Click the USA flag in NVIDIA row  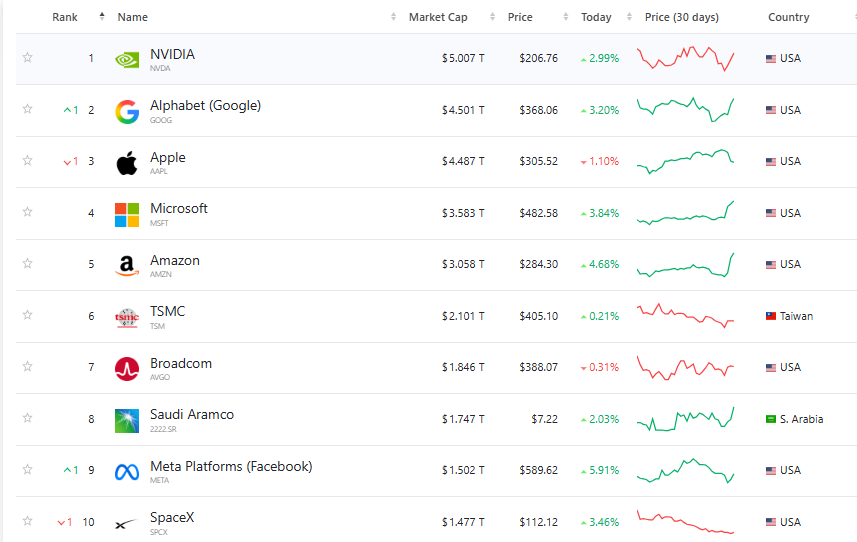pos(771,58)
